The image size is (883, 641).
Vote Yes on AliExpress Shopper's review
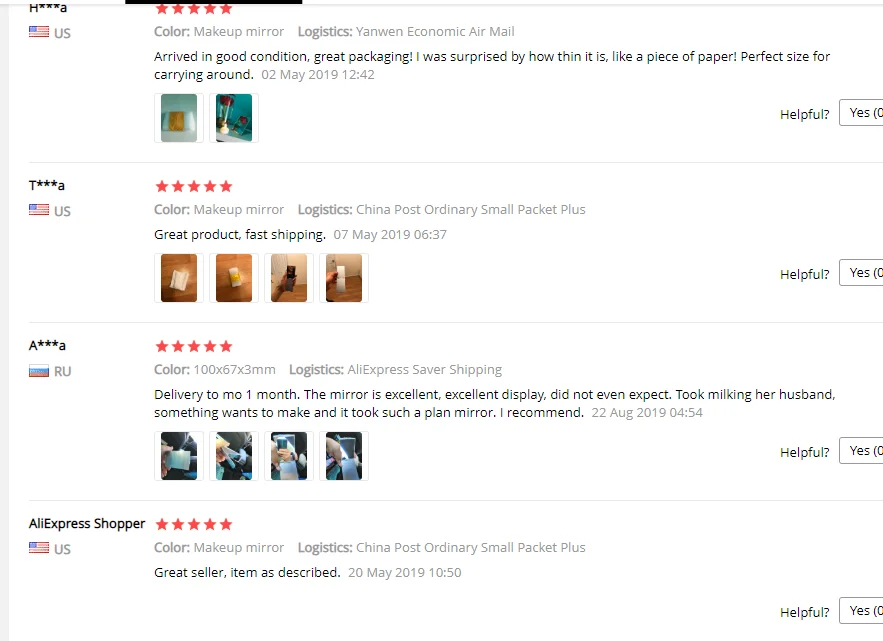861,611
